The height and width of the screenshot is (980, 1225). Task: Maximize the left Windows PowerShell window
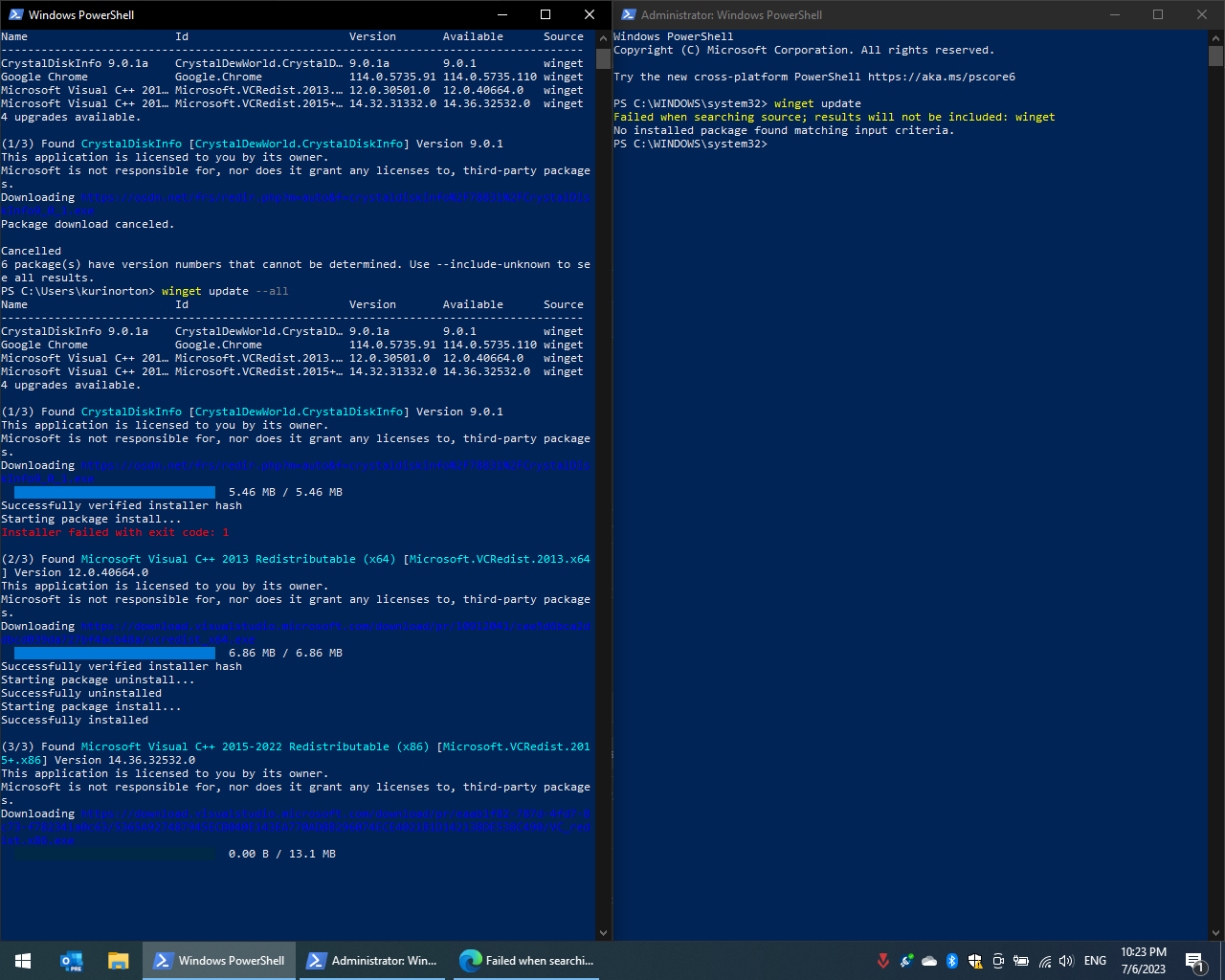tap(546, 14)
